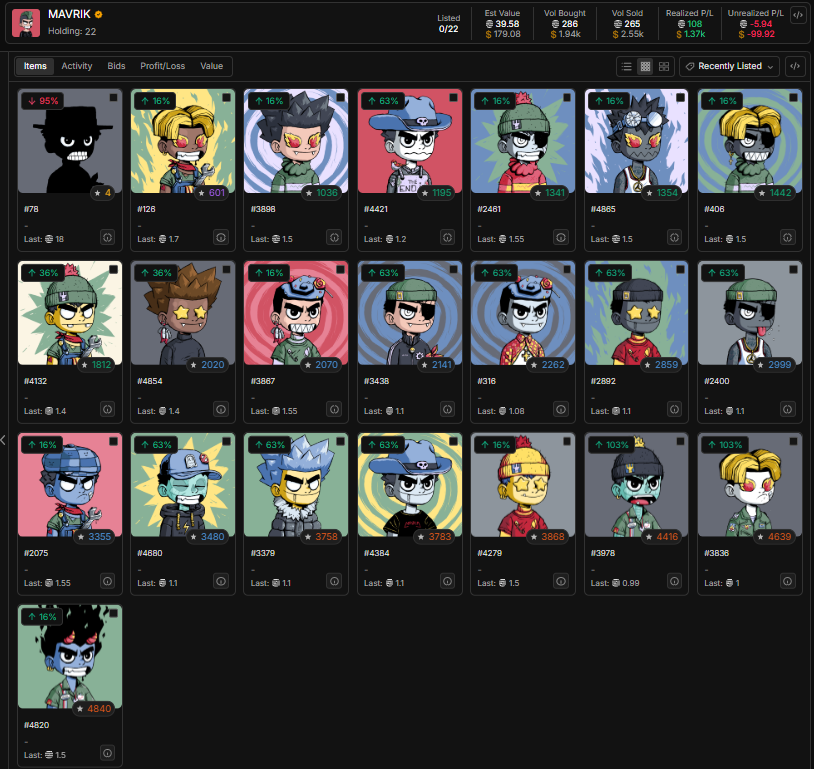Viewport: 814px width, 769px height.
Task: Open info icon for item #2461
Action: tap(561, 237)
